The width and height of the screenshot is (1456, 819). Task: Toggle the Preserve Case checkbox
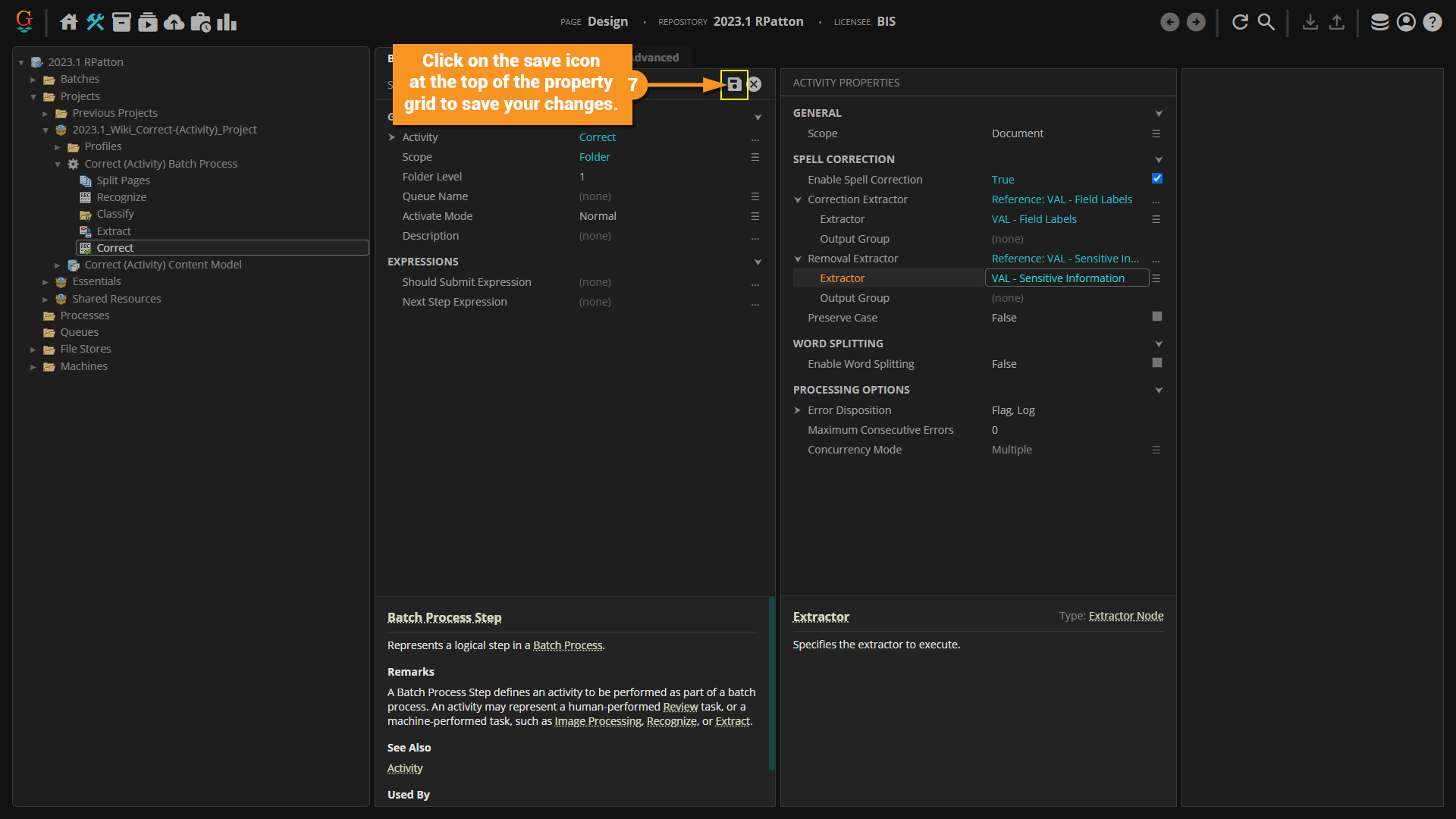(x=1157, y=317)
